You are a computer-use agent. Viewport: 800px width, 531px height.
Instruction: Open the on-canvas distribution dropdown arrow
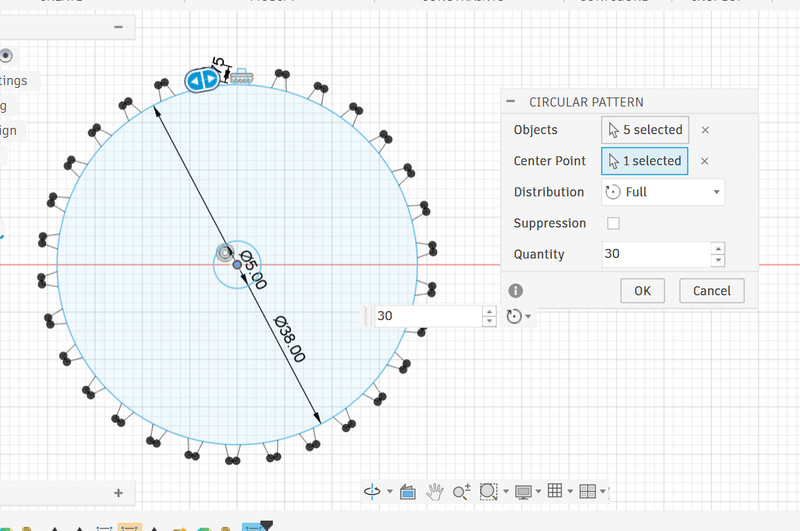[528, 317]
